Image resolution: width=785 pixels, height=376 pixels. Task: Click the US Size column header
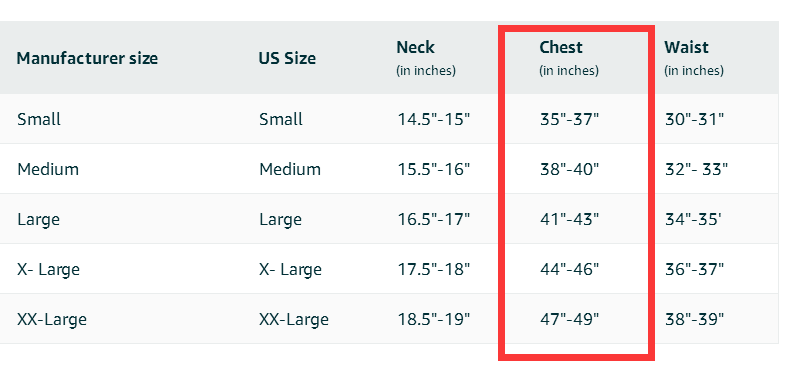(287, 59)
